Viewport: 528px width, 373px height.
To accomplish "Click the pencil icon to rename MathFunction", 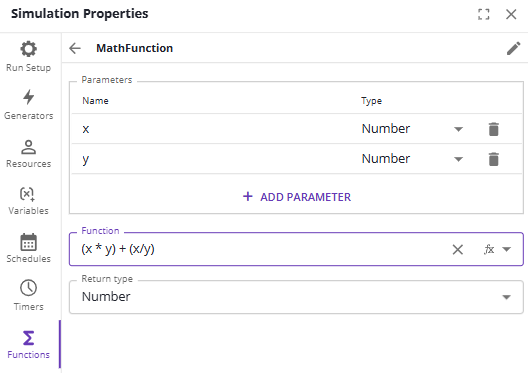I will click(x=514, y=48).
